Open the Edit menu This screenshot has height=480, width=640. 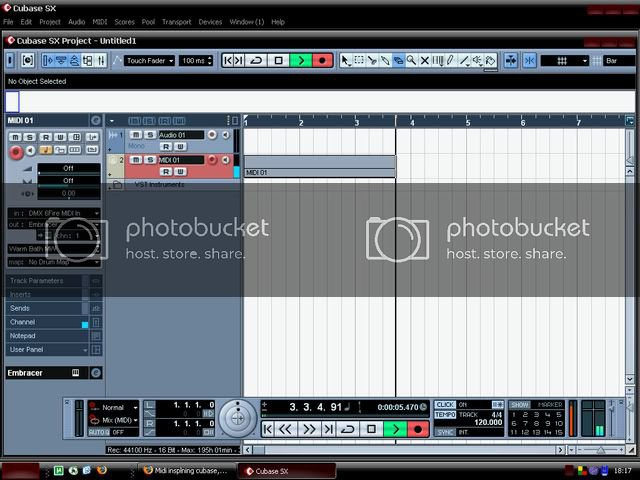tap(26, 22)
